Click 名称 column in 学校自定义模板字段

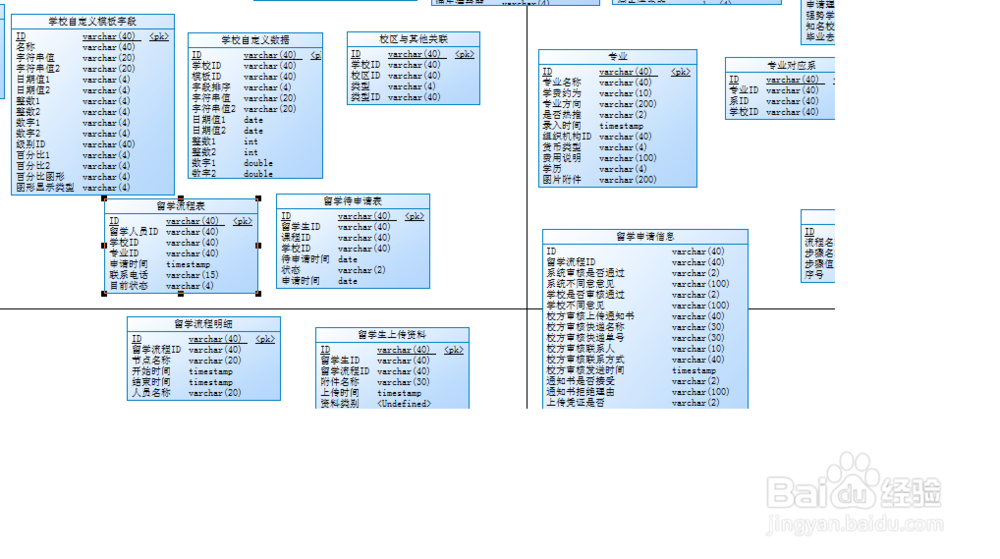(26, 47)
